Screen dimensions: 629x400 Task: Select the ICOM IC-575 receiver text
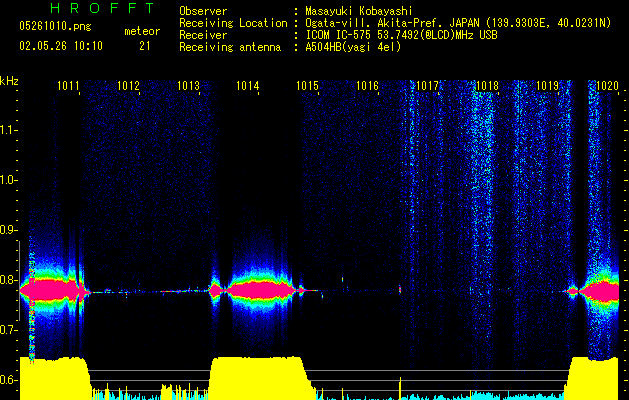[x=401, y=35]
